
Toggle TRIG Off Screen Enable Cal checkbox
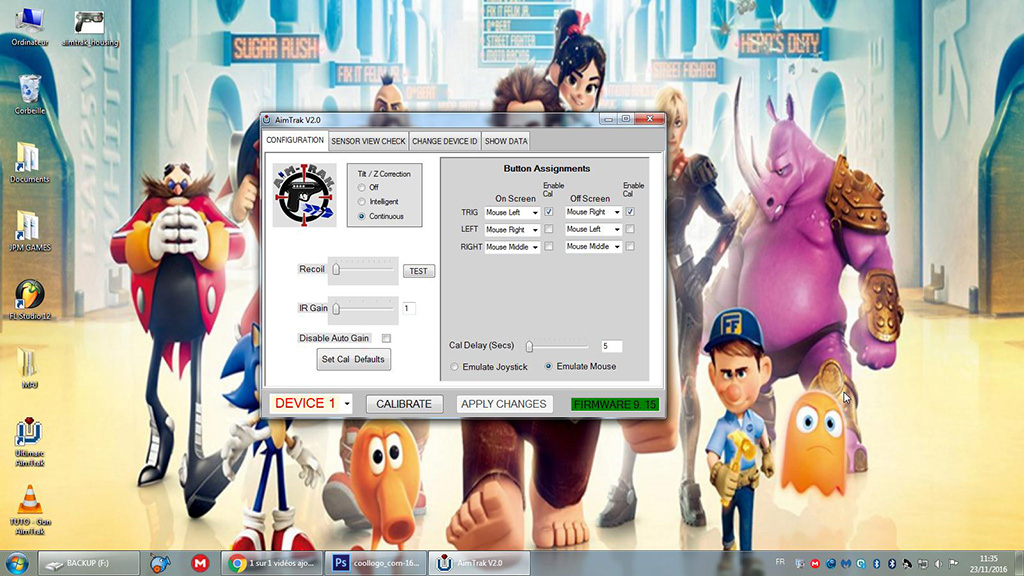tap(630, 212)
